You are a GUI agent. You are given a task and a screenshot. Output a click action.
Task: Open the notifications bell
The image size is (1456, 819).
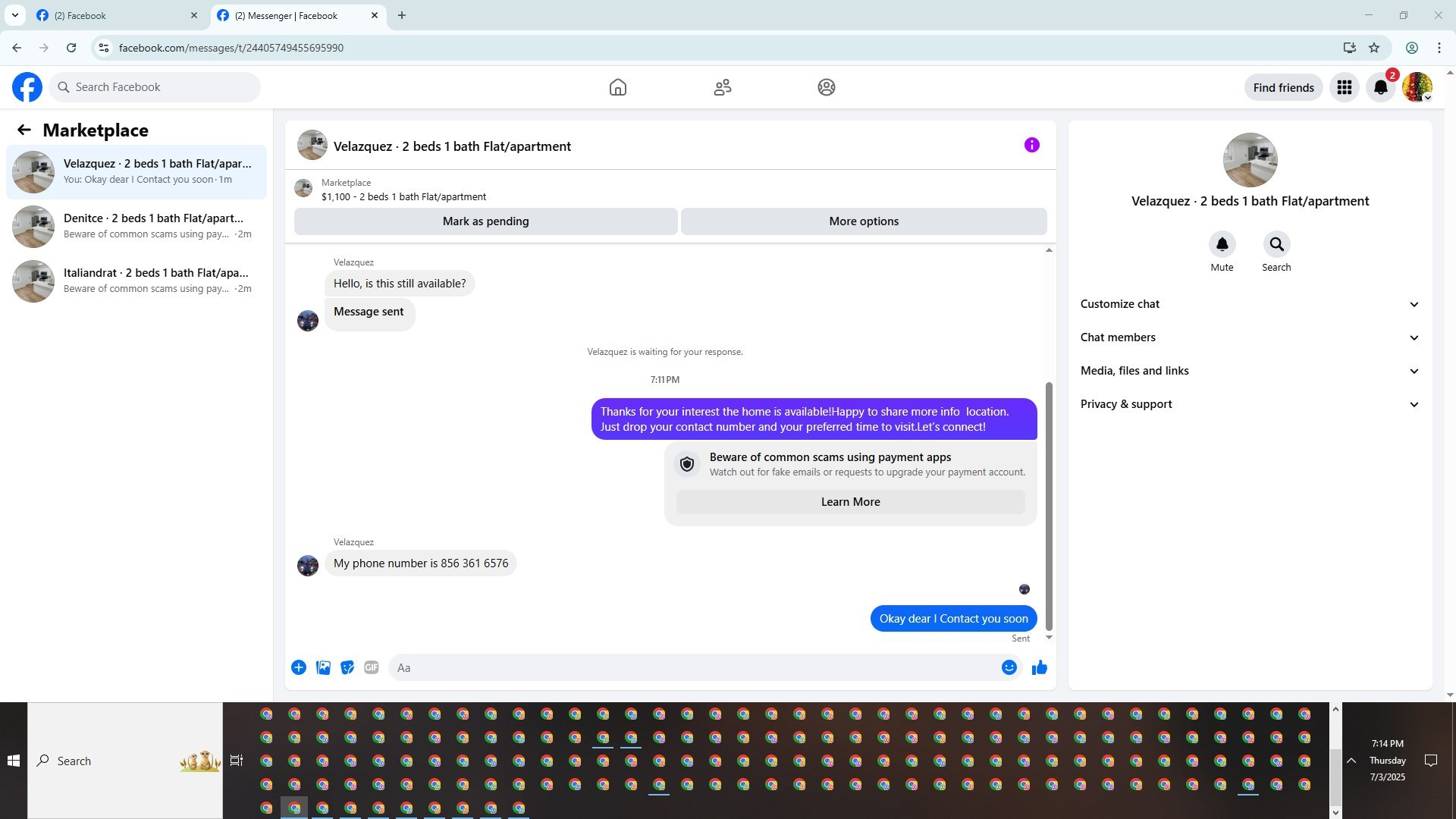[1380, 87]
